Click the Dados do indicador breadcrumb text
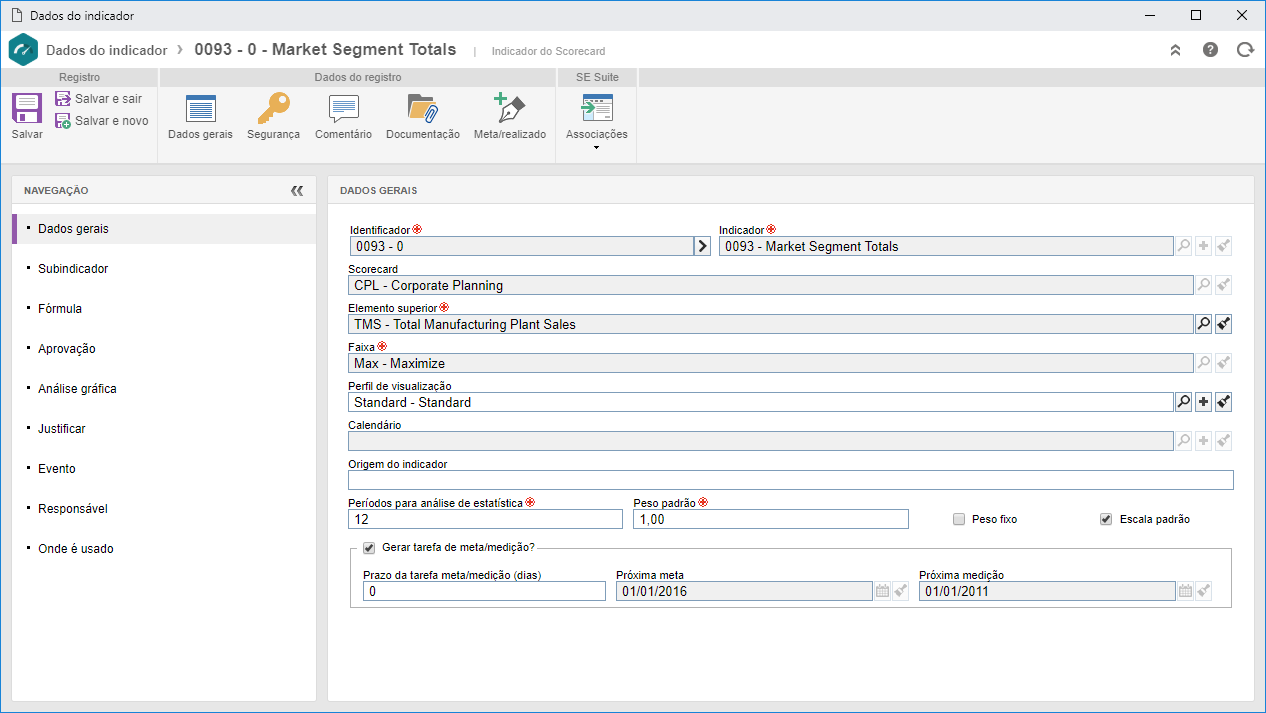Image resolution: width=1266 pixels, height=713 pixels. (107, 49)
